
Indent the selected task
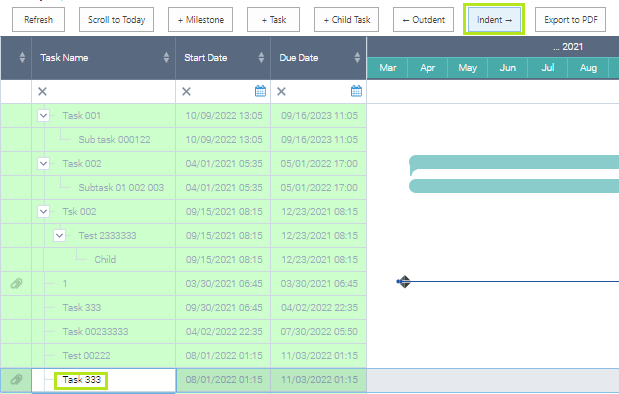(494, 19)
